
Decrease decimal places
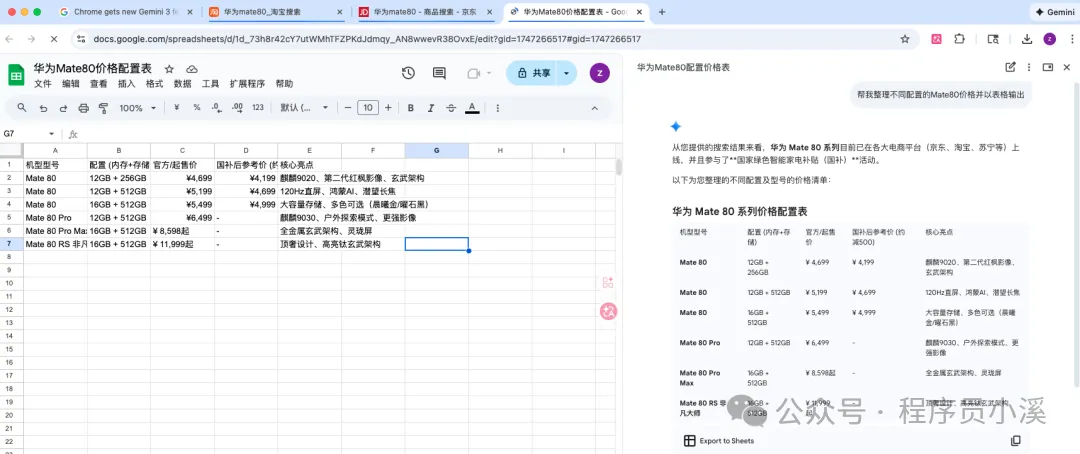216,107
